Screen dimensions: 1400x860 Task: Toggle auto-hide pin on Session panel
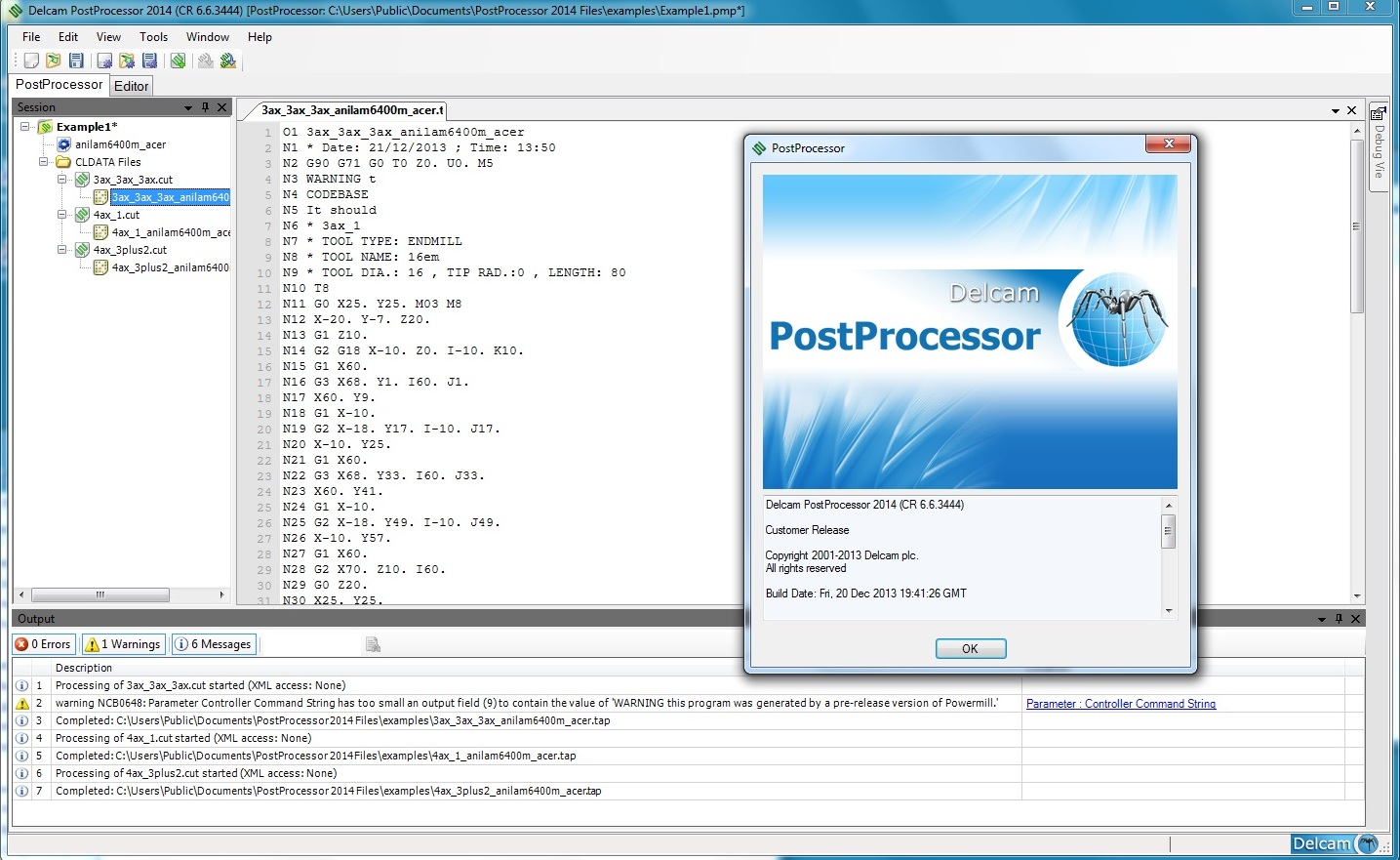(205, 107)
